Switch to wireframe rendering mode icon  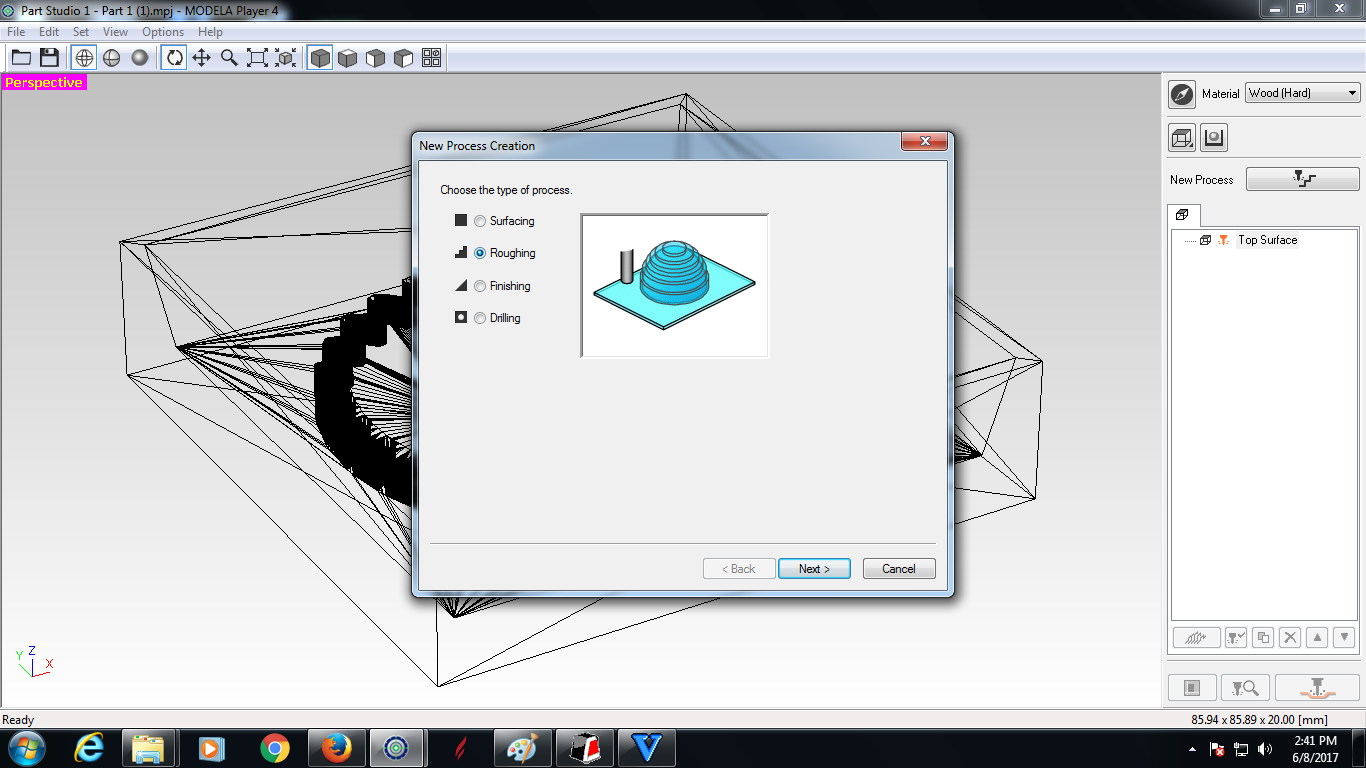(x=84, y=58)
